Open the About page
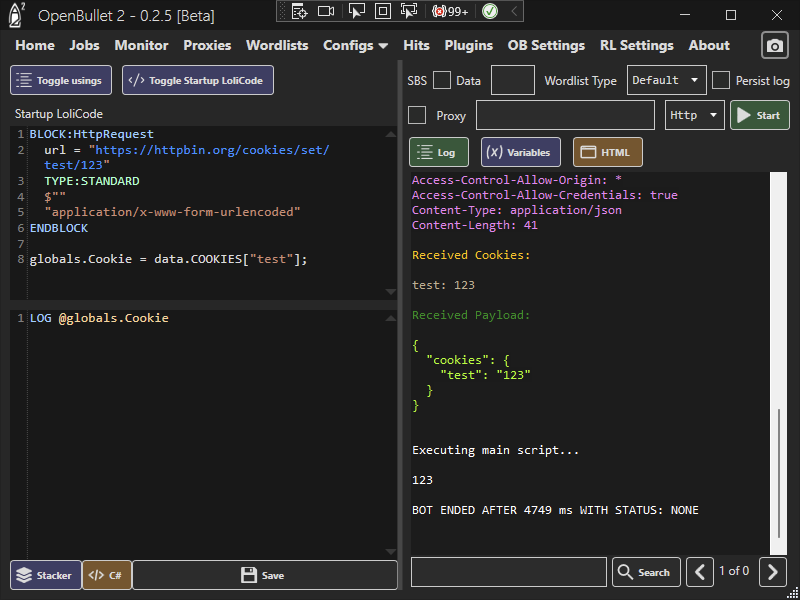Screen dimensions: 800x600 click(x=709, y=45)
